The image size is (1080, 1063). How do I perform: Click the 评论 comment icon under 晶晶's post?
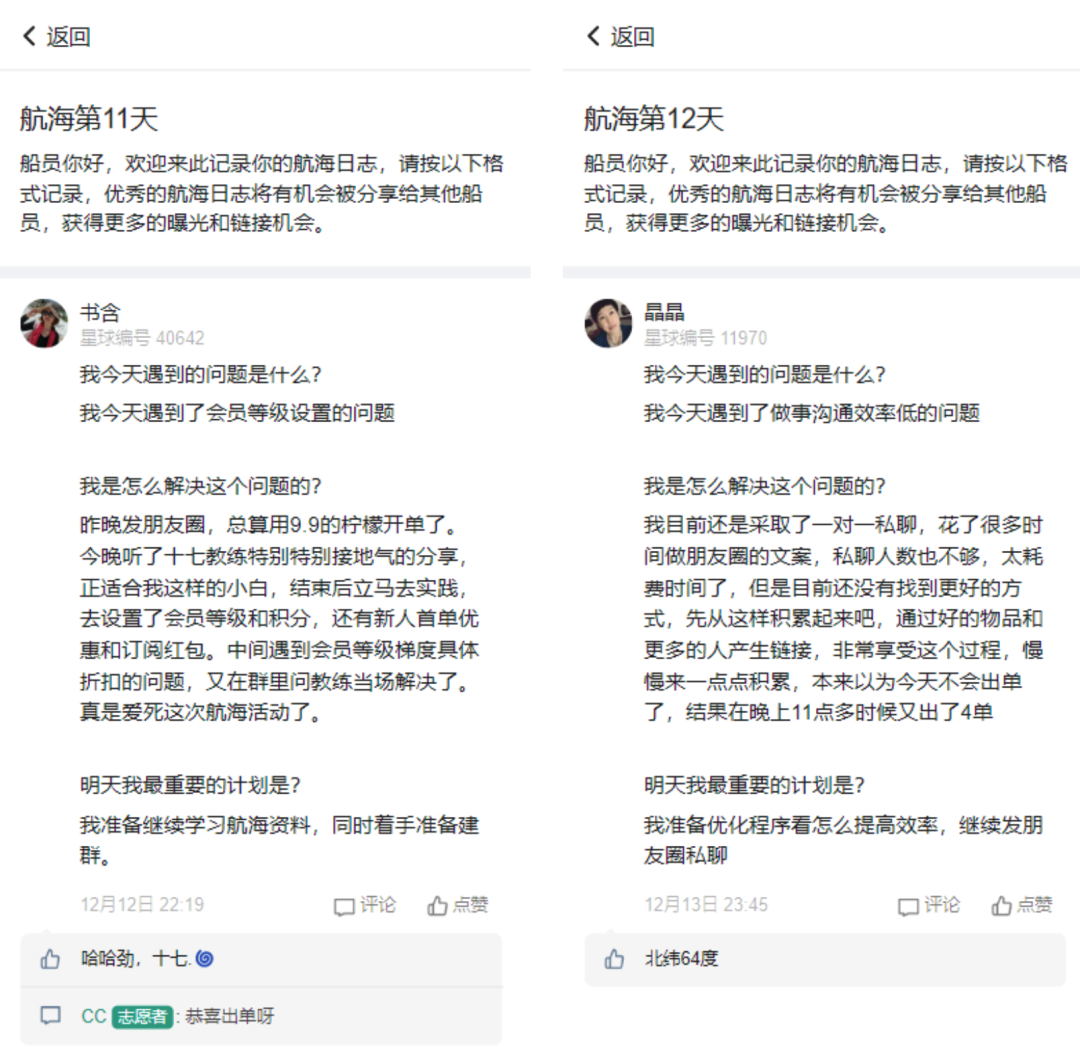tap(908, 906)
